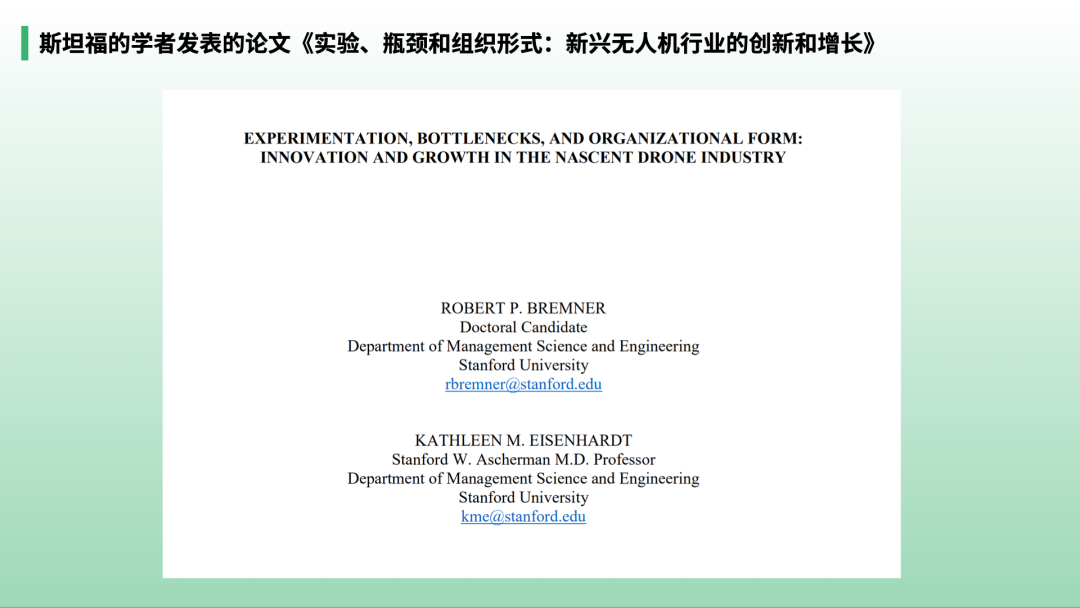Click 'Stanford W. Ascherman M.D. Professor' line
The height and width of the screenshot is (608, 1080).
(x=523, y=460)
